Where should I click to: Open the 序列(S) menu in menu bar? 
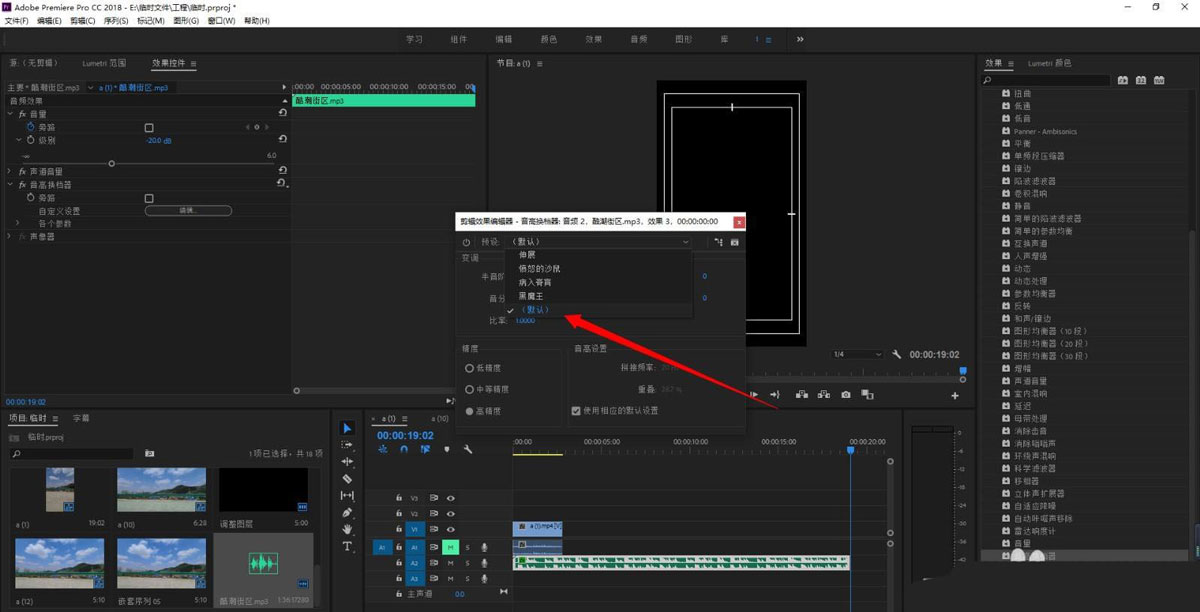click(117, 20)
